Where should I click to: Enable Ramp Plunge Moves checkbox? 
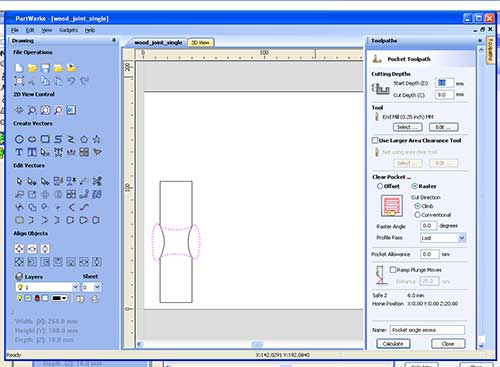click(x=393, y=270)
